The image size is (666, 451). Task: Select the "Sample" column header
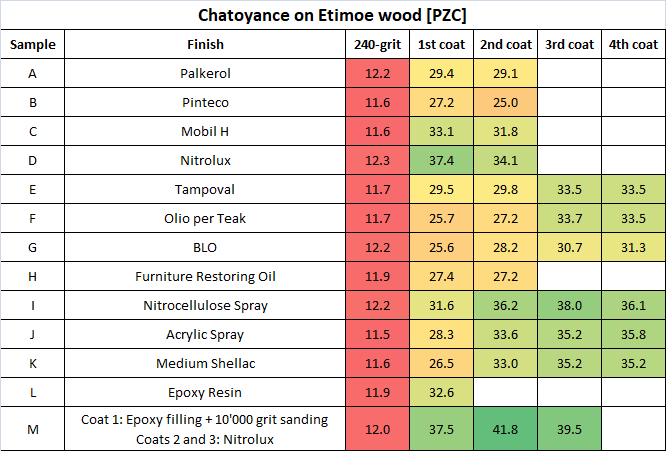(33, 44)
